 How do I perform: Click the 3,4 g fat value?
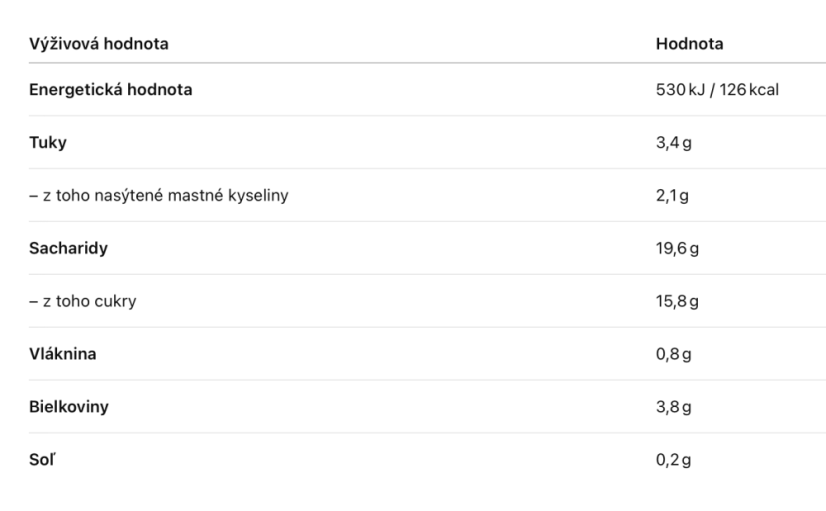pyautogui.click(x=674, y=143)
